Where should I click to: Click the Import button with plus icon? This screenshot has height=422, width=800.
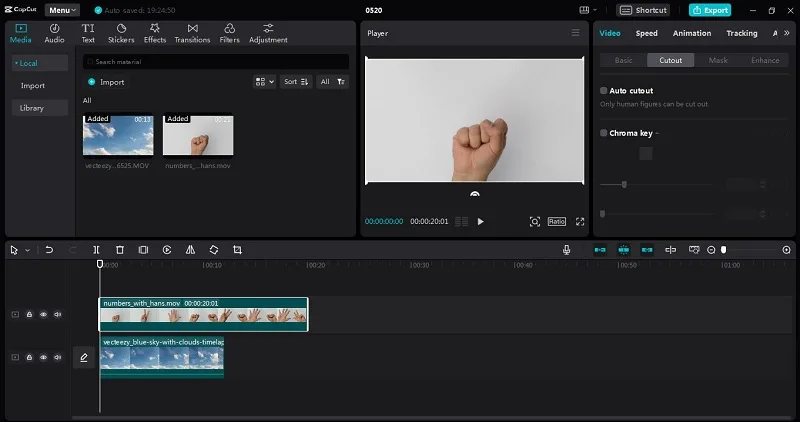pyautogui.click(x=106, y=82)
